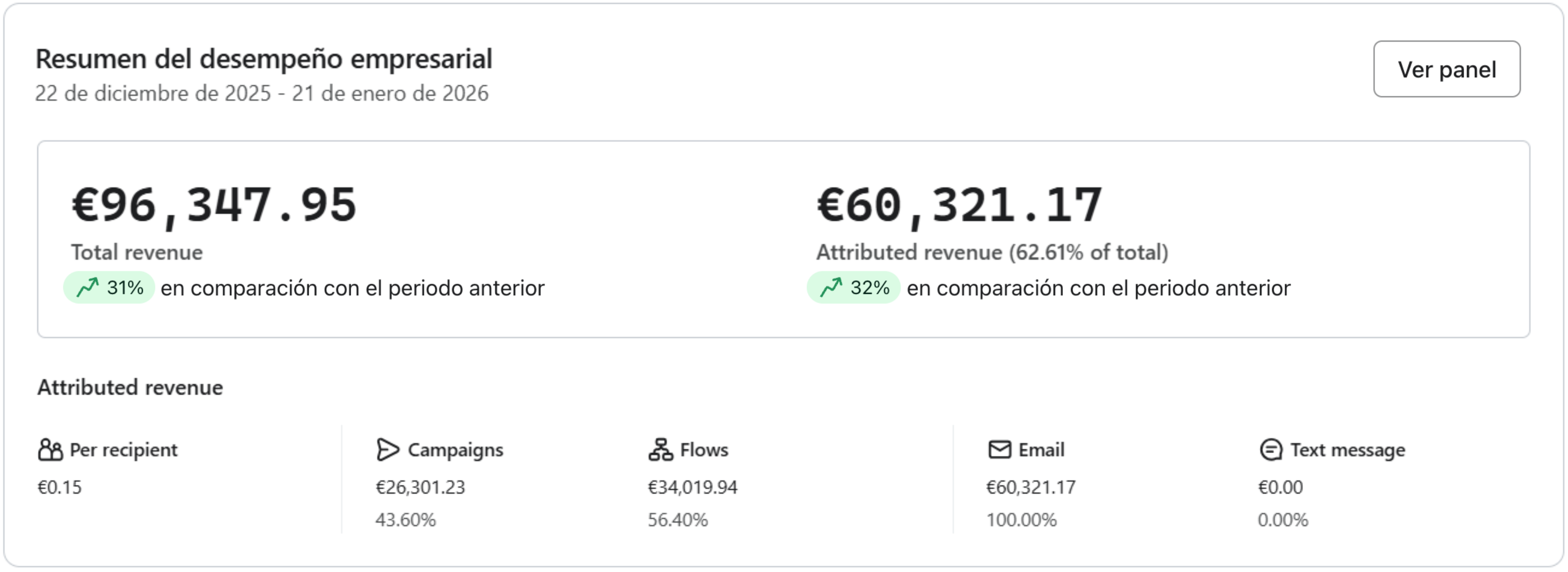1568x572 pixels.
Task: Click the Per recipient people icon
Action: coord(50,450)
